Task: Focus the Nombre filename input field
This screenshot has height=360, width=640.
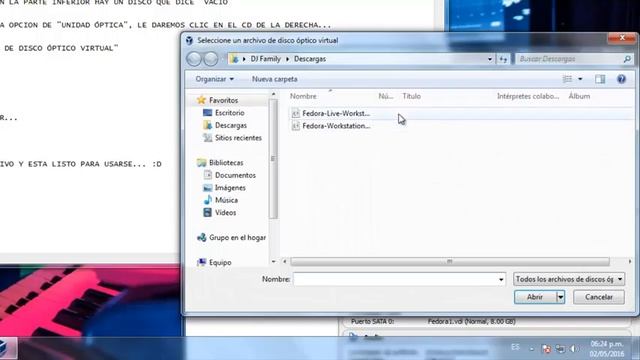Action: (x=395, y=279)
